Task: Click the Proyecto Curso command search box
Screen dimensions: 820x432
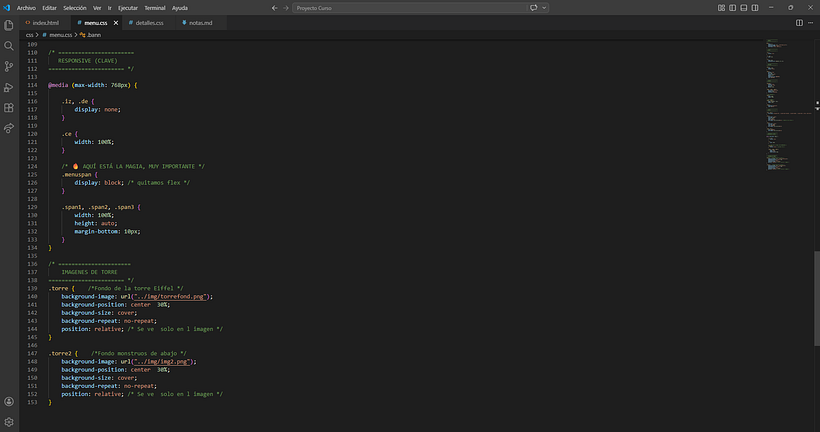Action: 409,8
